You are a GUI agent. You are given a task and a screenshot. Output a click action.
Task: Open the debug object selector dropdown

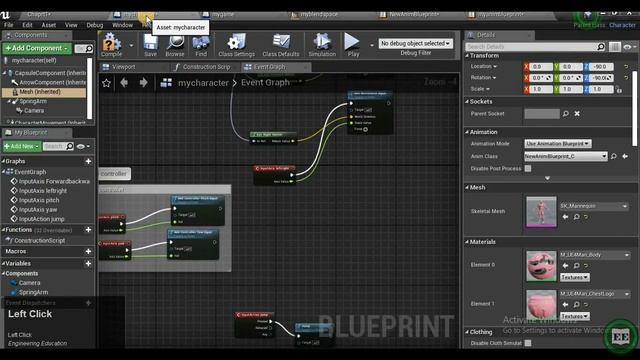click(416, 43)
